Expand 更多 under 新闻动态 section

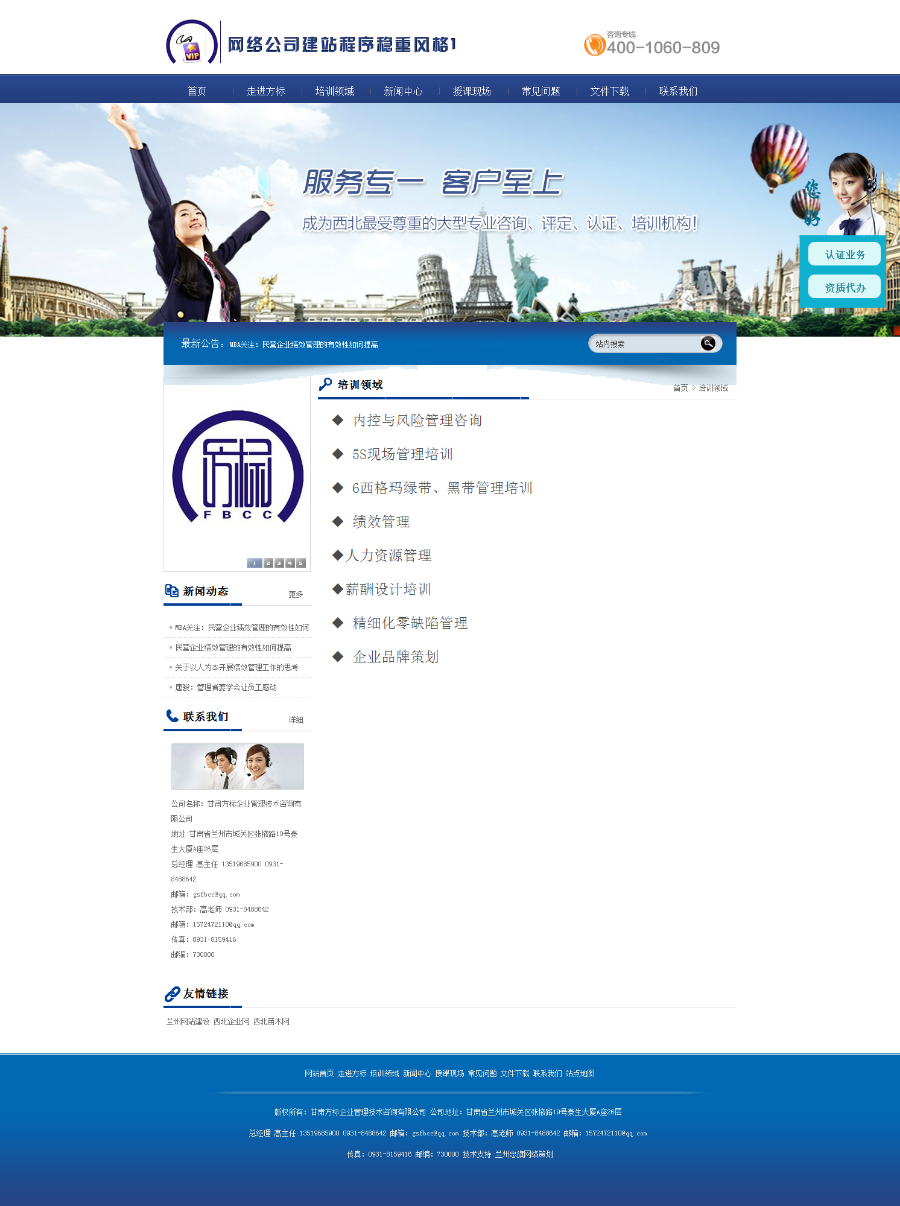(x=296, y=593)
